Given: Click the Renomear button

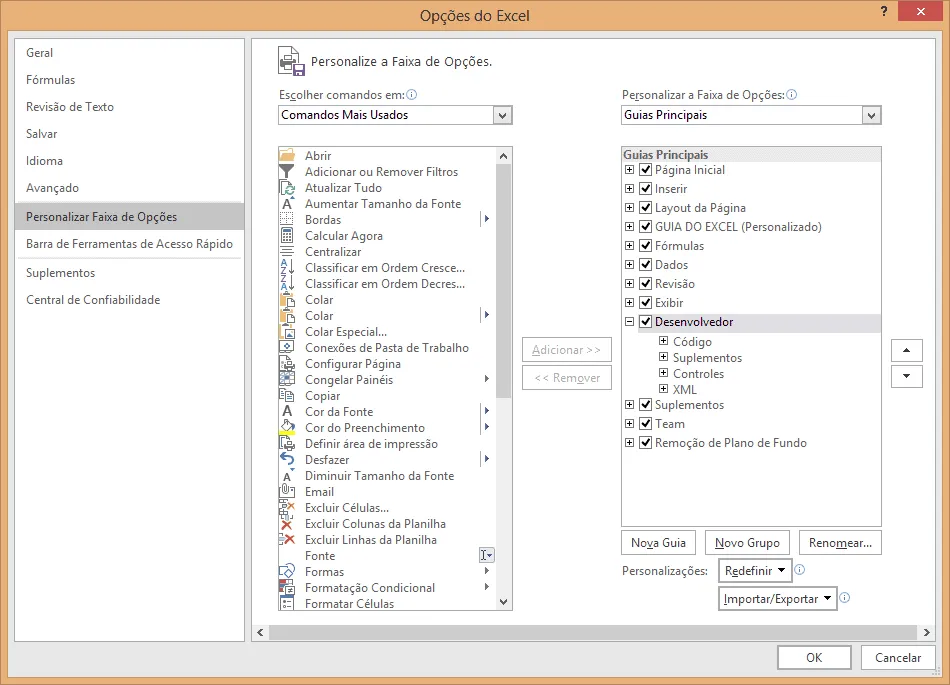Looking at the screenshot, I should point(840,543).
